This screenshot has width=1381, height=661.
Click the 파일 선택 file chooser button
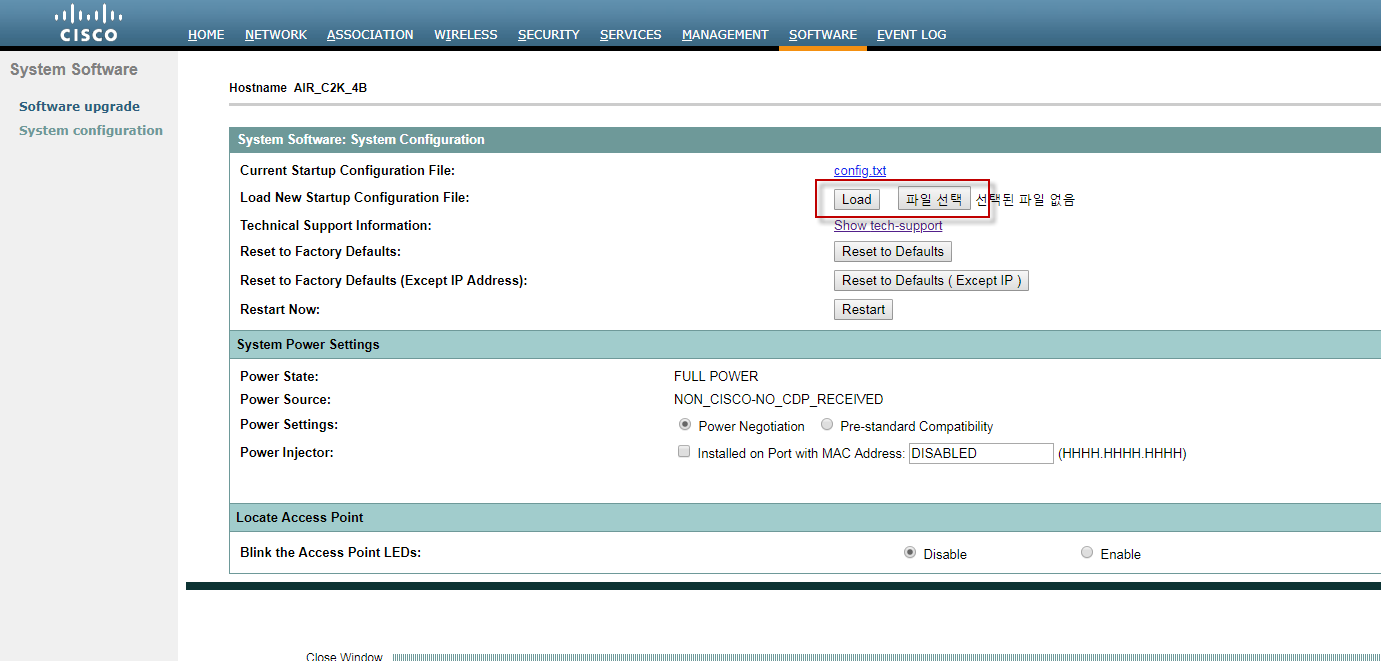pyautogui.click(x=934, y=199)
